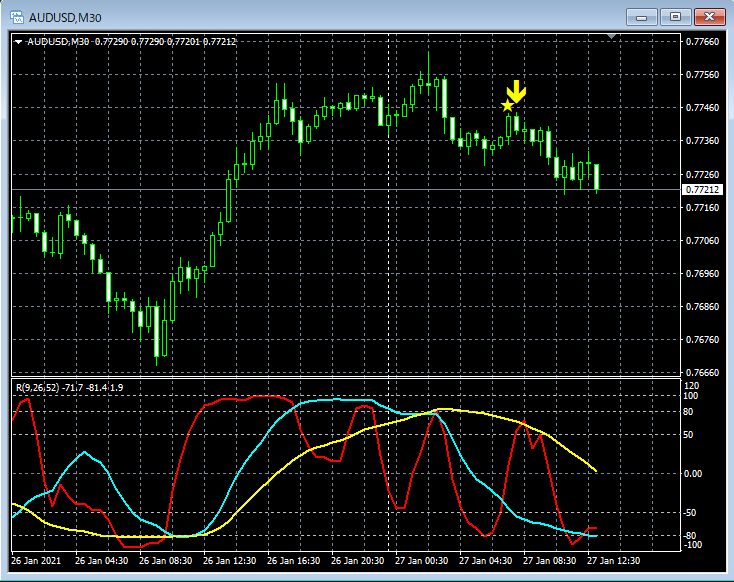Viewport: 734px width, 582px height.
Task: Click price level 0.77260 on the scale
Action: click(702, 175)
